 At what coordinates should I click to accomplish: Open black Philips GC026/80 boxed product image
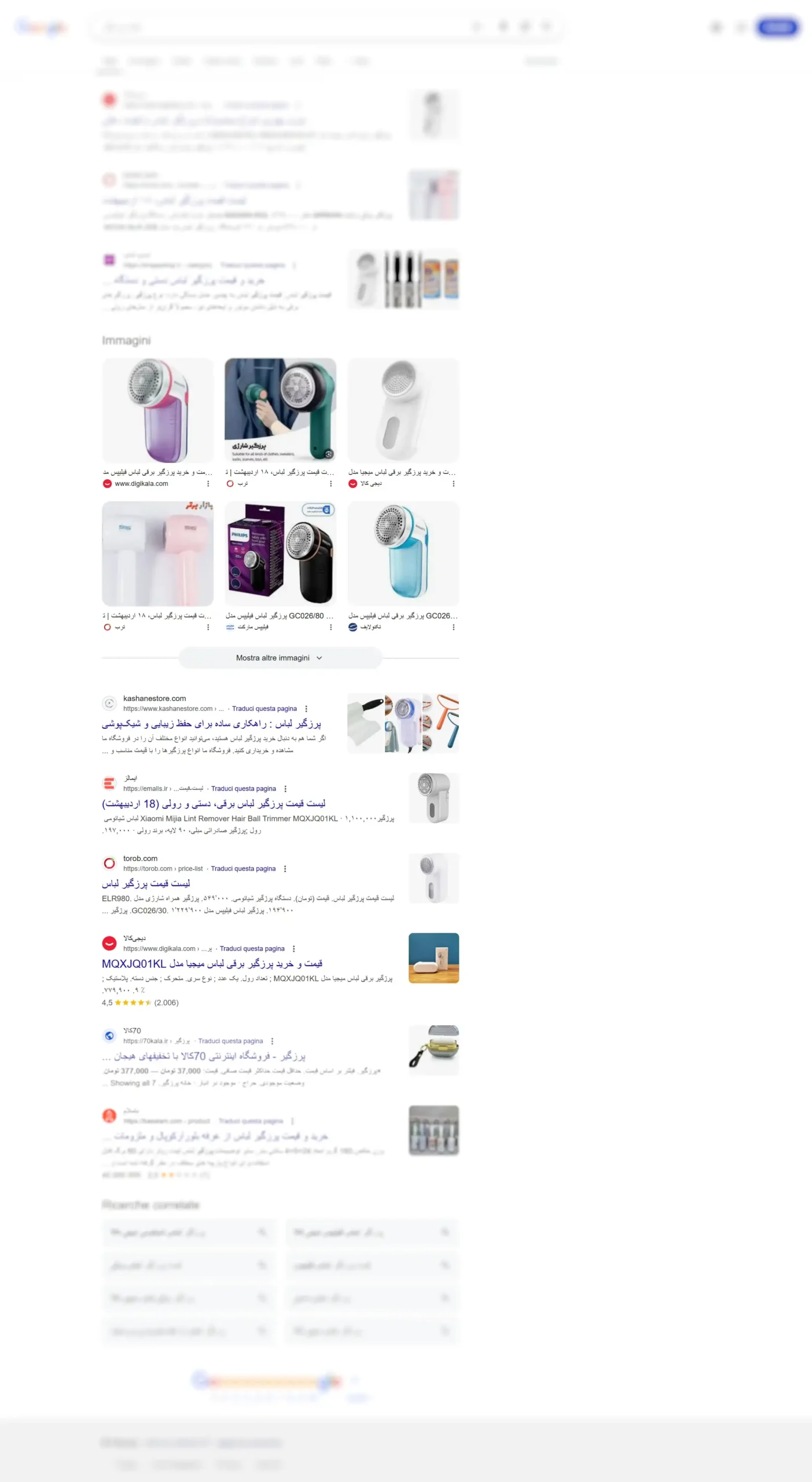[x=280, y=553]
